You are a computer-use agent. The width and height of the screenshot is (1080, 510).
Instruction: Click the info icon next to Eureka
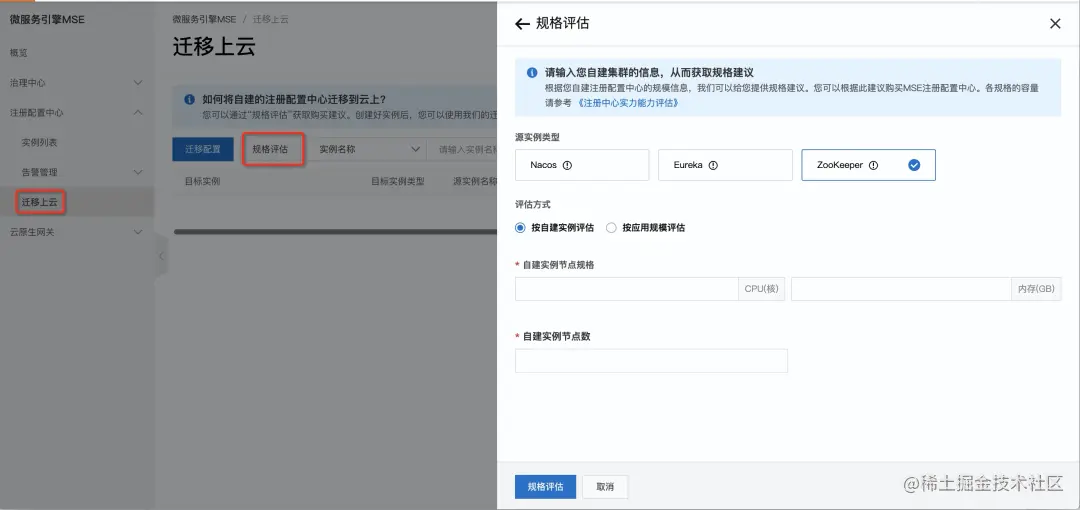pos(714,165)
